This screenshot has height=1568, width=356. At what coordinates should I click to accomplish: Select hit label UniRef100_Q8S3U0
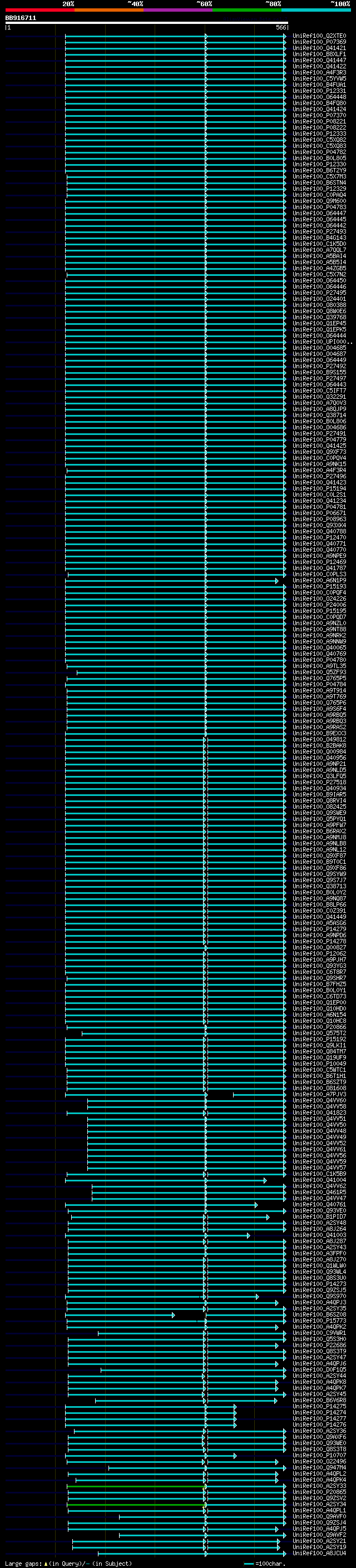point(319,1278)
